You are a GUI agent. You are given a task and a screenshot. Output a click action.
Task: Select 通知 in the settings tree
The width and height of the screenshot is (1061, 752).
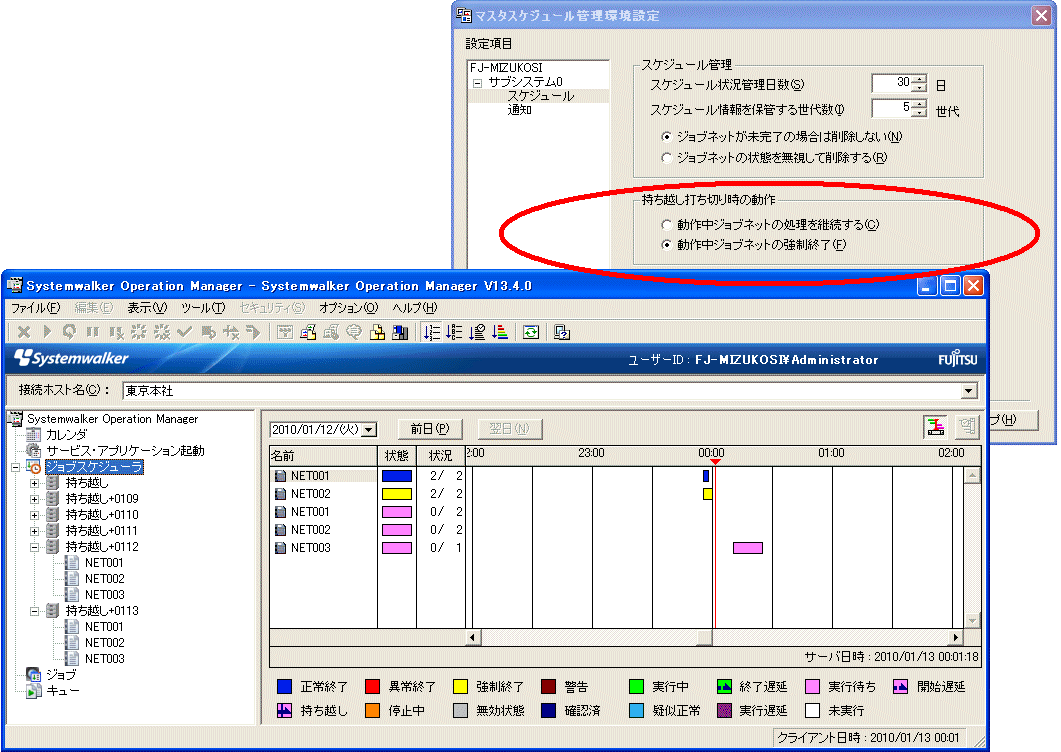520,110
